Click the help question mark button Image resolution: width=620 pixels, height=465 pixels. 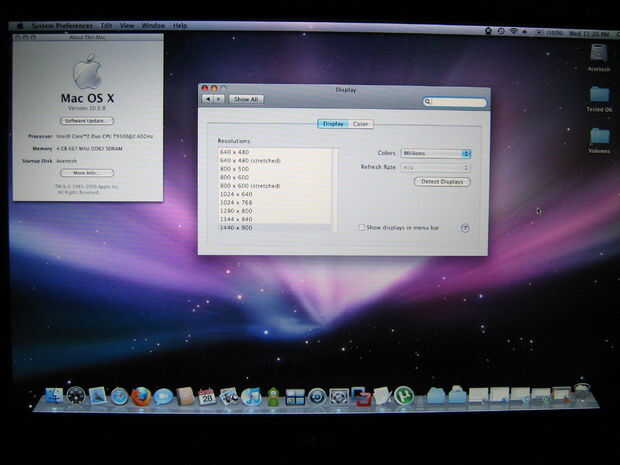click(465, 228)
